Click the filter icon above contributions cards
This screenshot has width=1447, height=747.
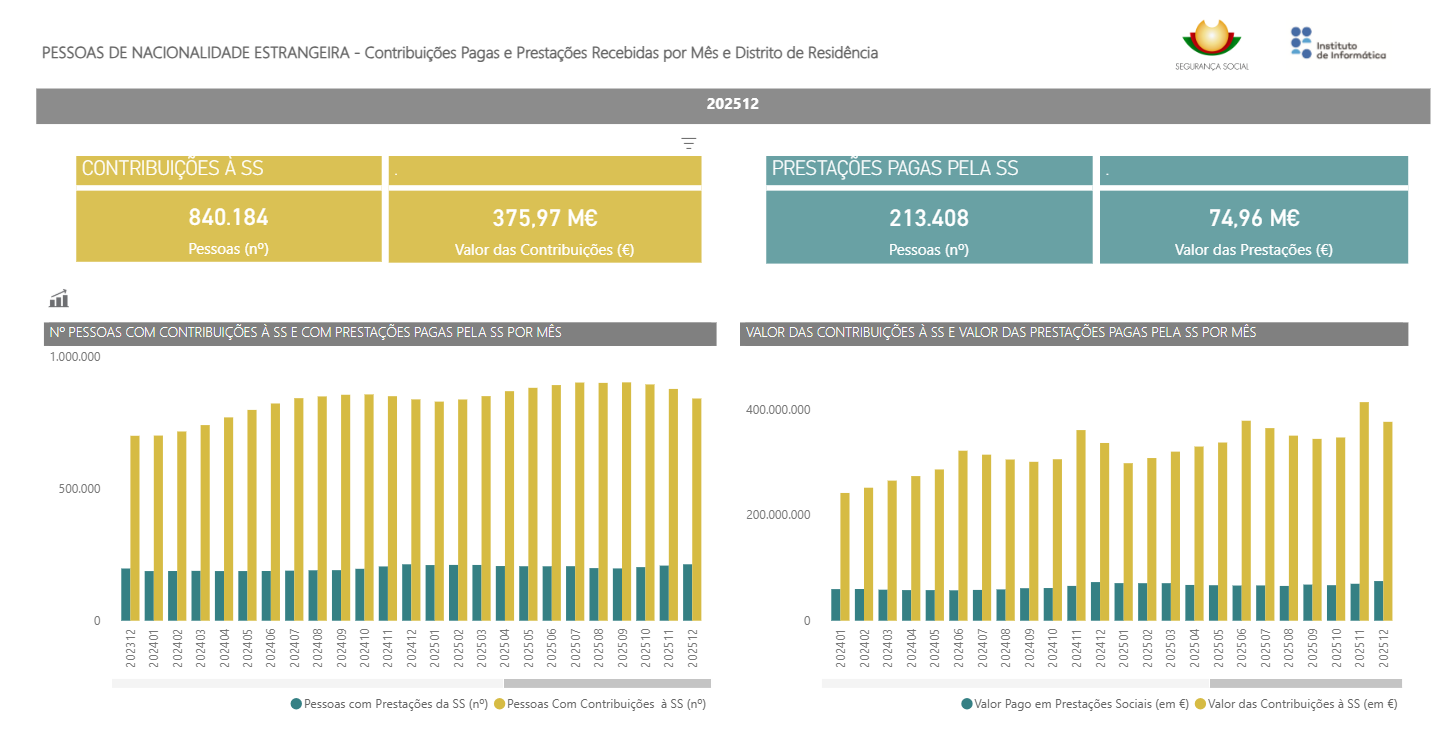coord(688,143)
